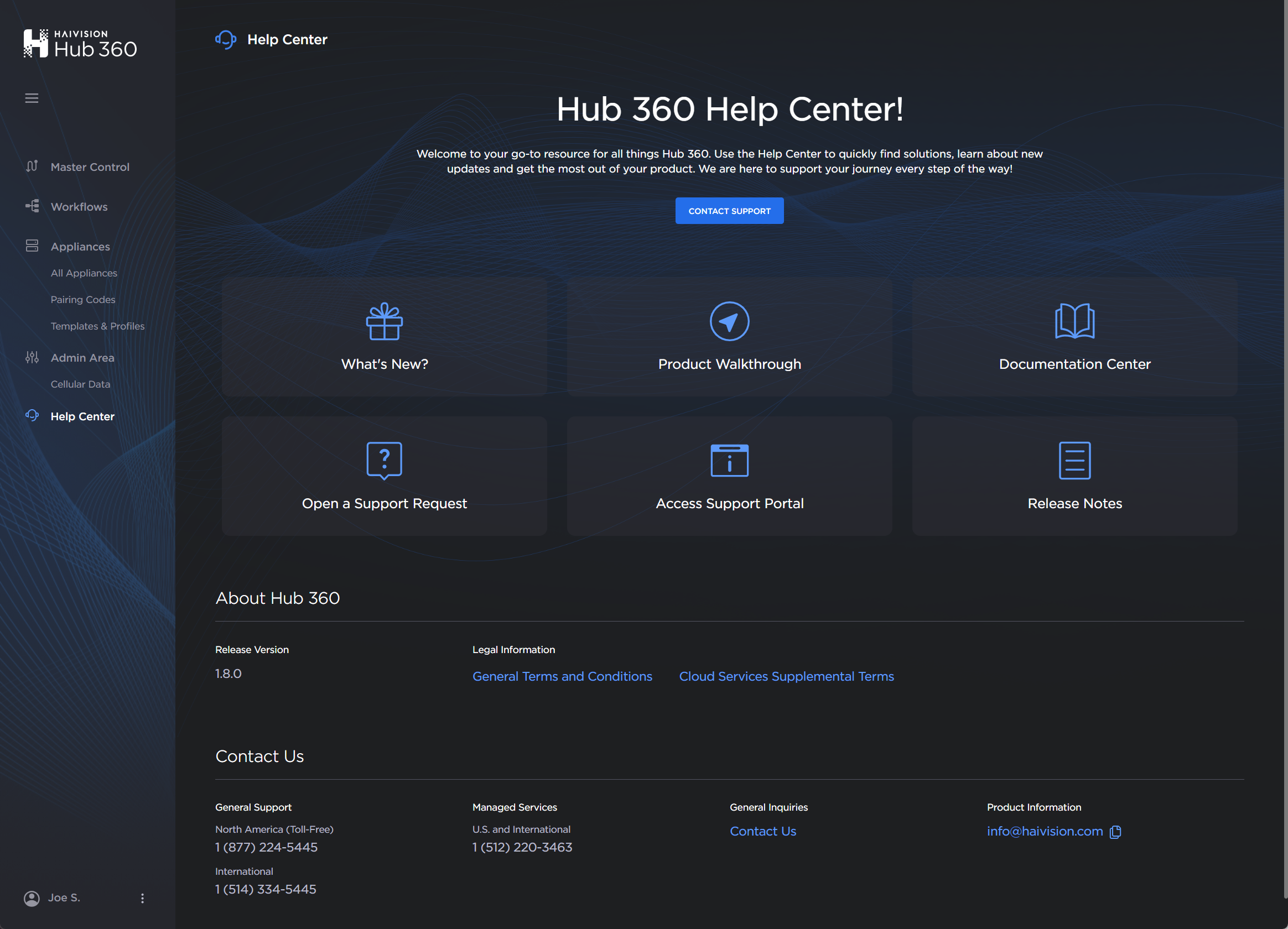Open General Terms and Conditions
This screenshot has height=929, width=1288.
(562, 676)
